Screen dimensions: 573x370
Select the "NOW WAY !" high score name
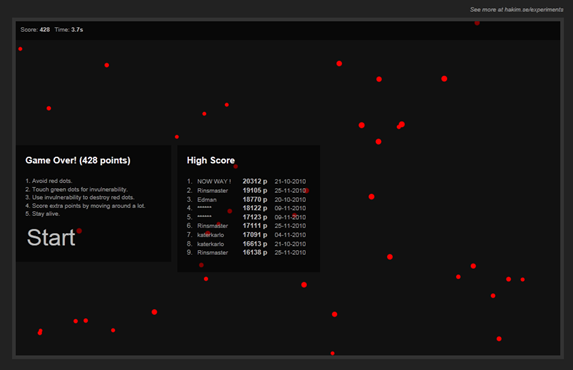pyautogui.click(x=214, y=181)
